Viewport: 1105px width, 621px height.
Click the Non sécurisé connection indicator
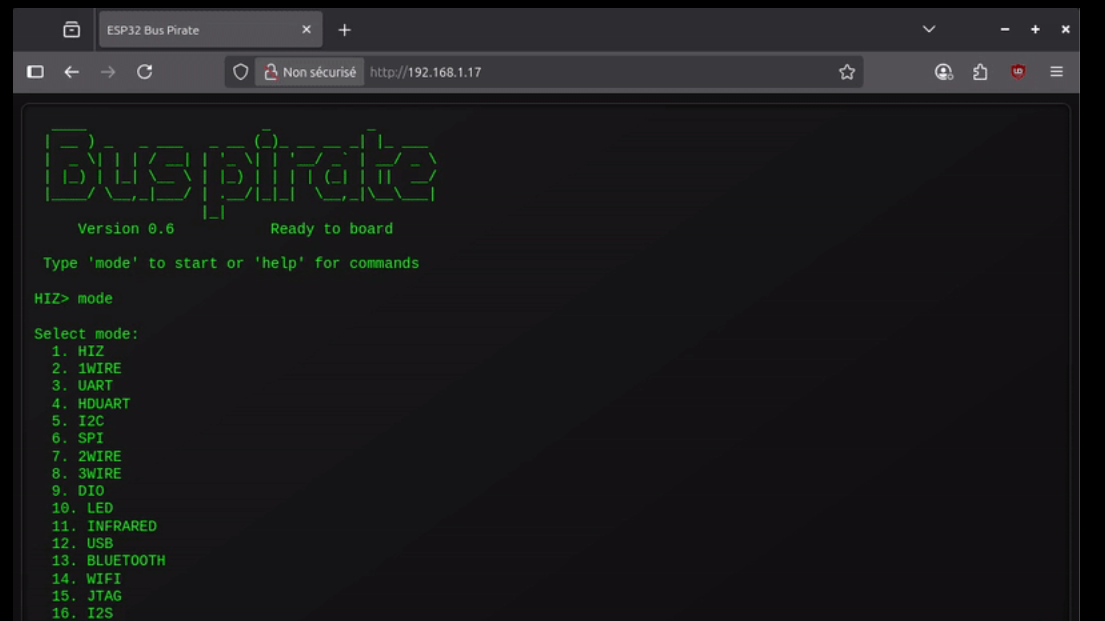[x=310, y=72]
